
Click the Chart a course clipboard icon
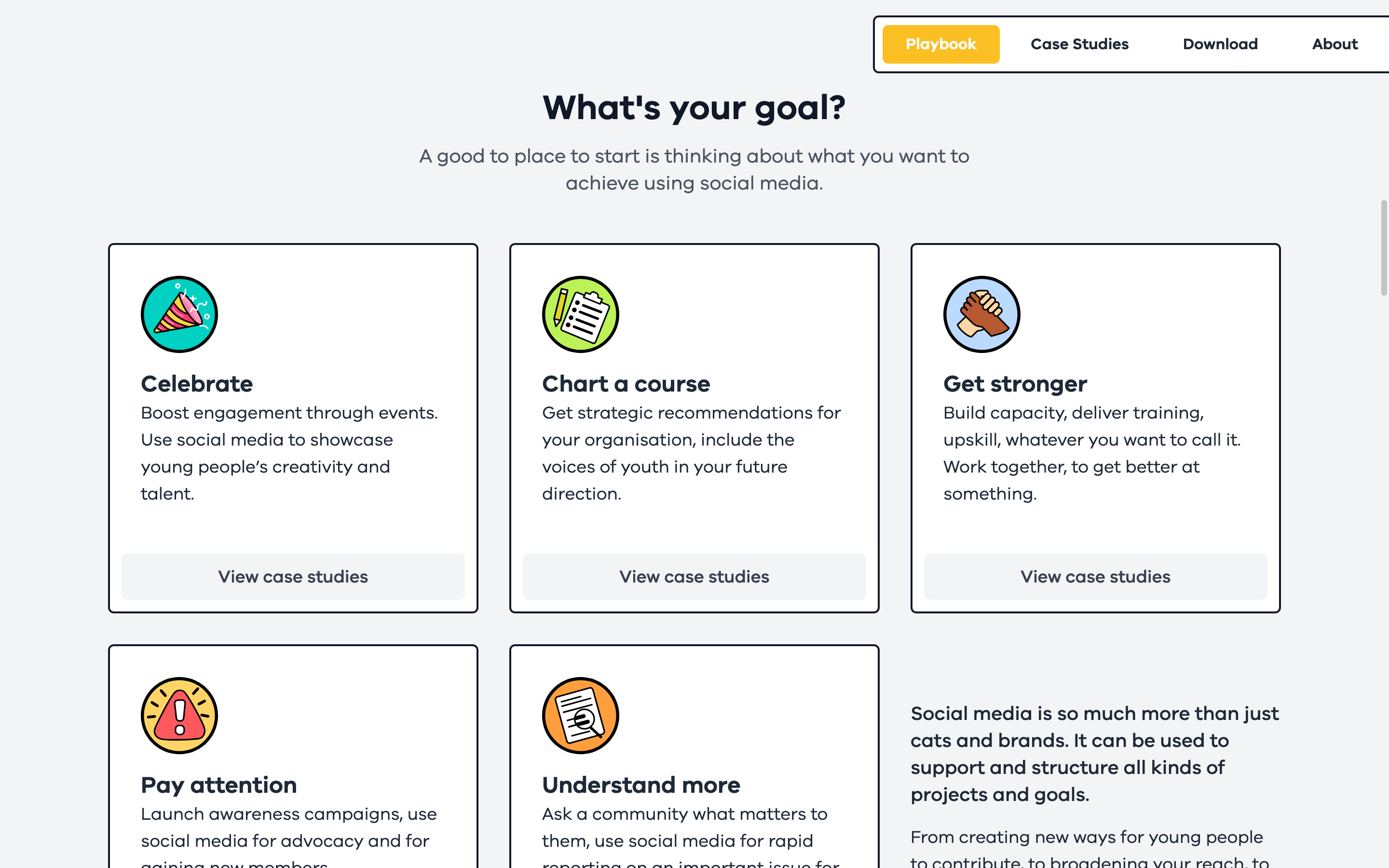[x=580, y=314]
